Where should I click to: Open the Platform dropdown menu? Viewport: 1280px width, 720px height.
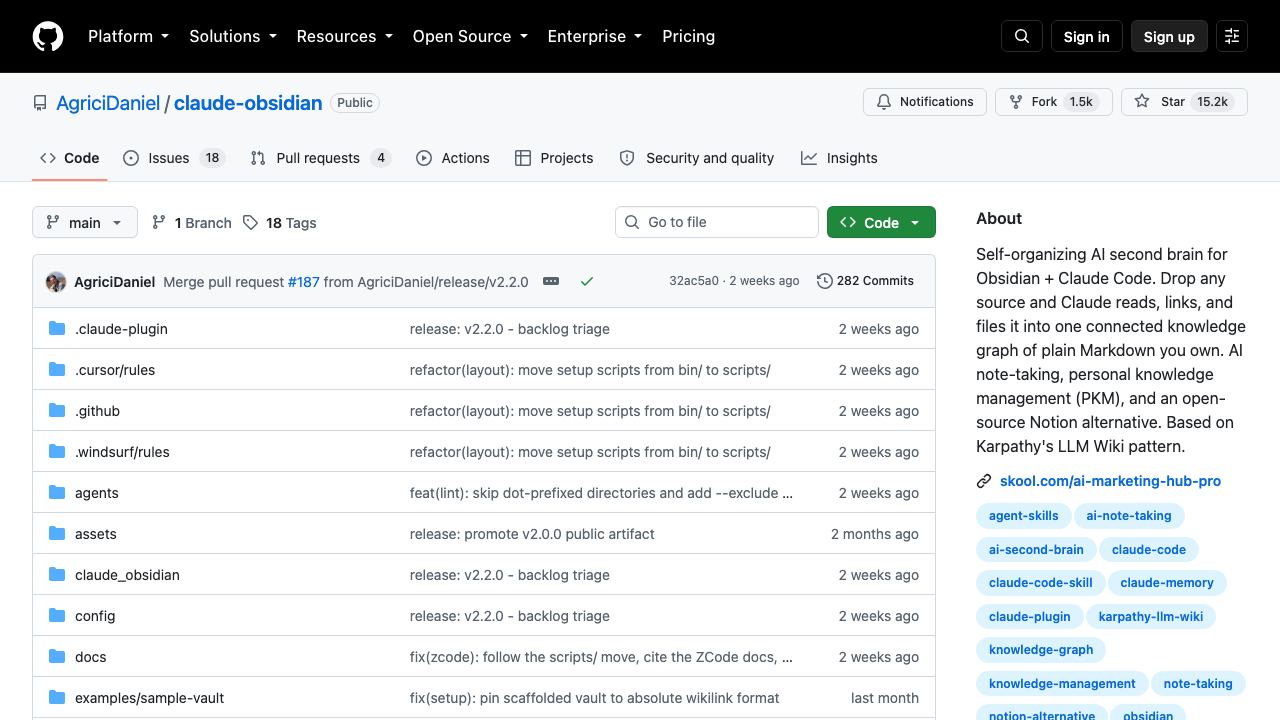pos(129,36)
